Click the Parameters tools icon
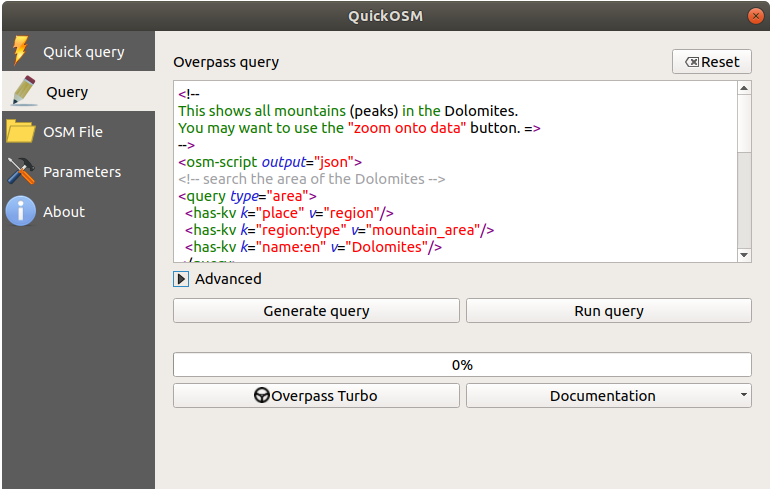The height and width of the screenshot is (490, 772). (x=20, y=171)
